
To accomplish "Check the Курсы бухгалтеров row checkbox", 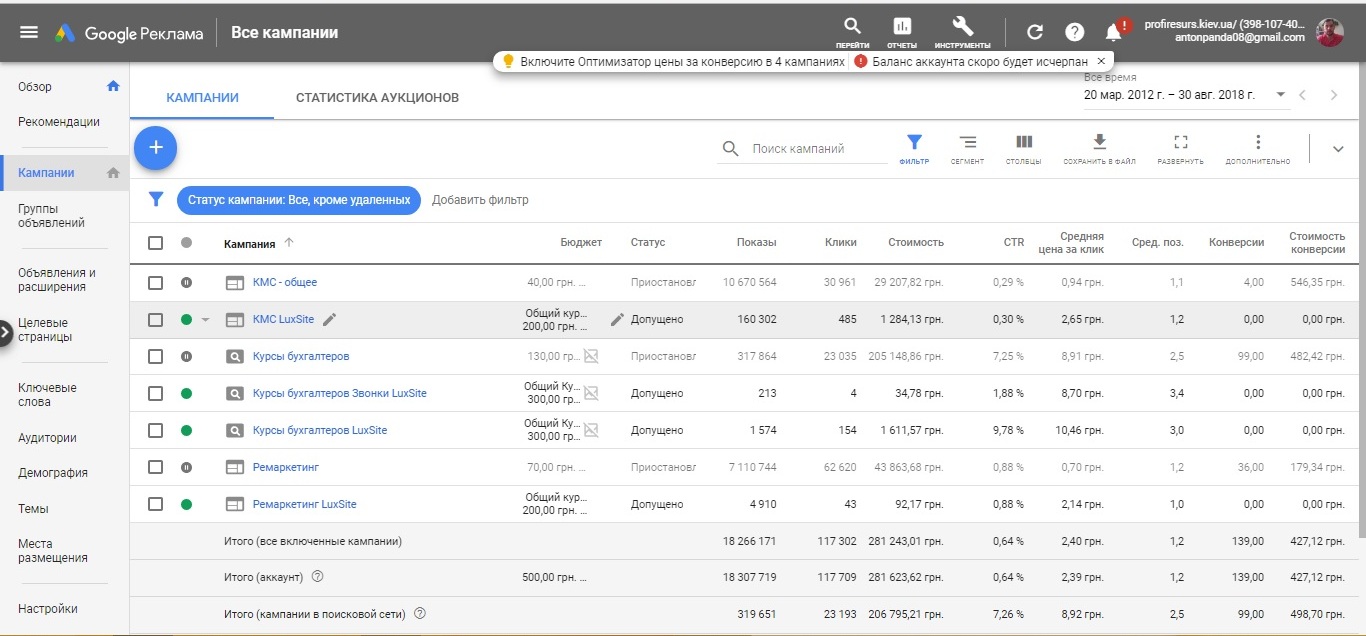I will click(155, 357).
